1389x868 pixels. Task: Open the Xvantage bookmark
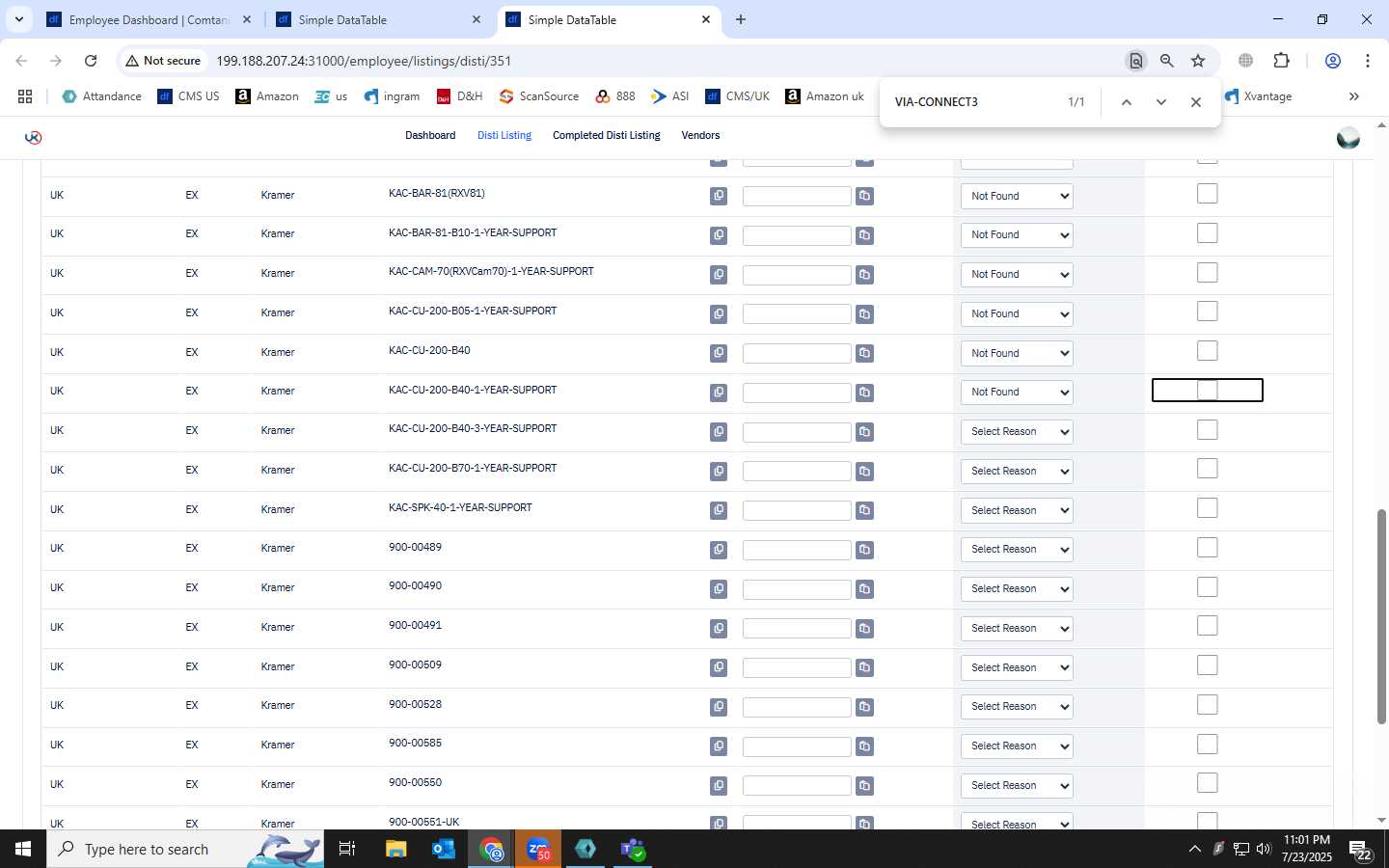tap(1258, 96)
